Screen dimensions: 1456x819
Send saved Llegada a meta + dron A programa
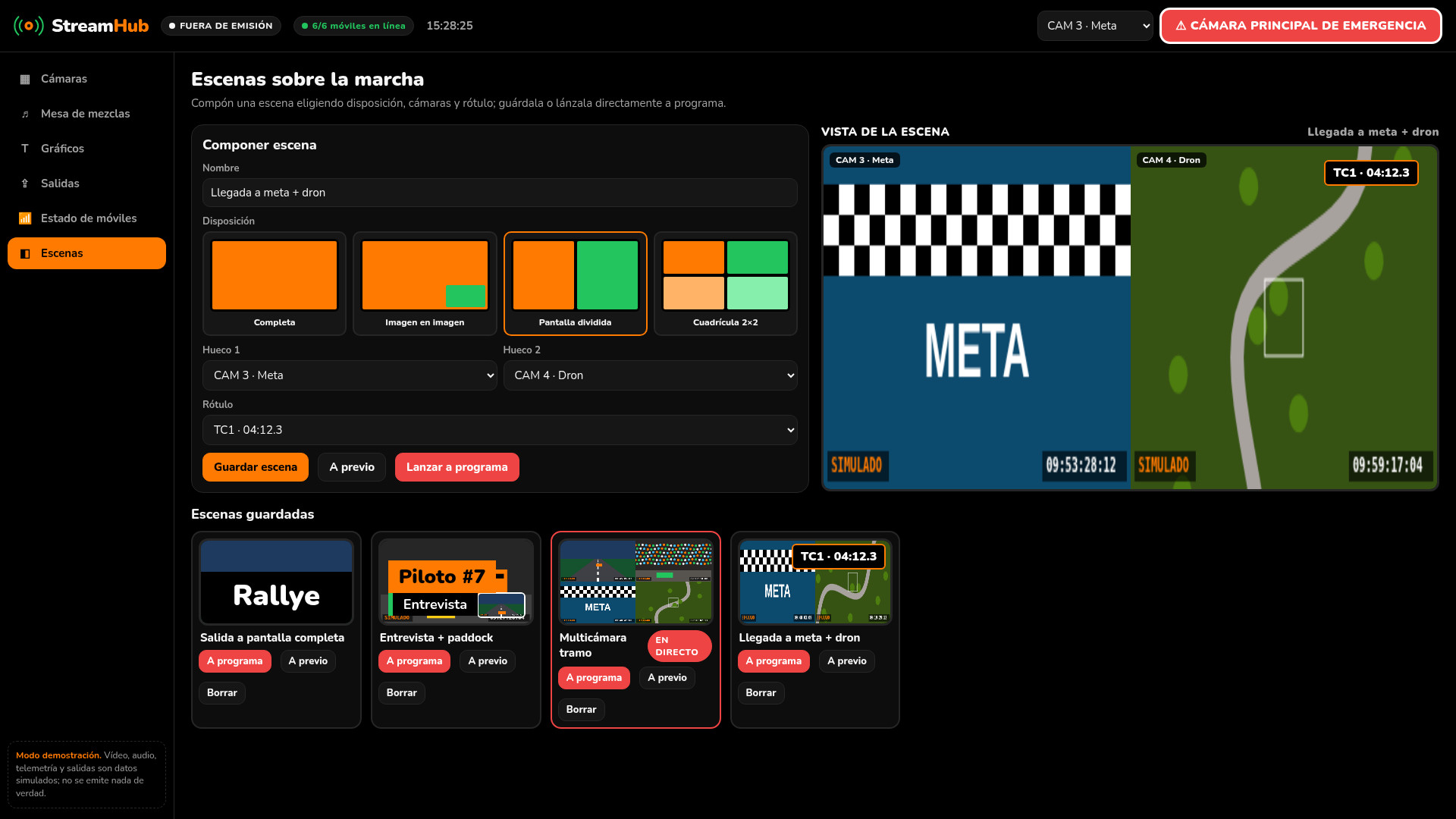pyautogui.click(x=774, y=661)
